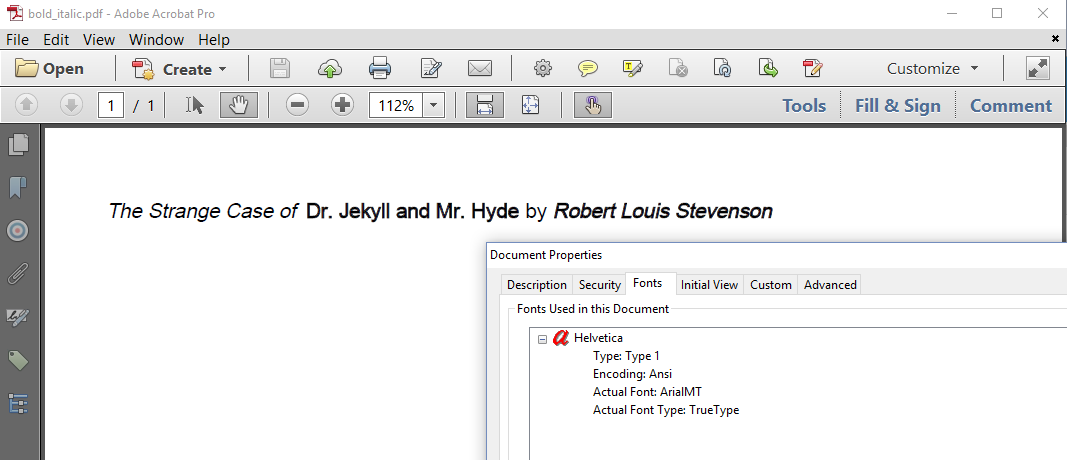
Task: Open the Attachments paperclip panel
Action: (x=18, y=274)
